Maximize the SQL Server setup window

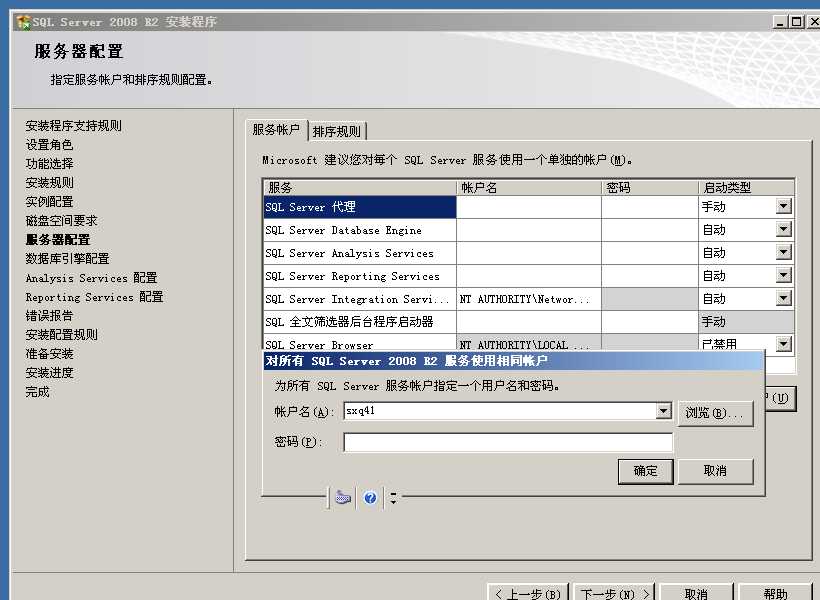pos(796,22)
